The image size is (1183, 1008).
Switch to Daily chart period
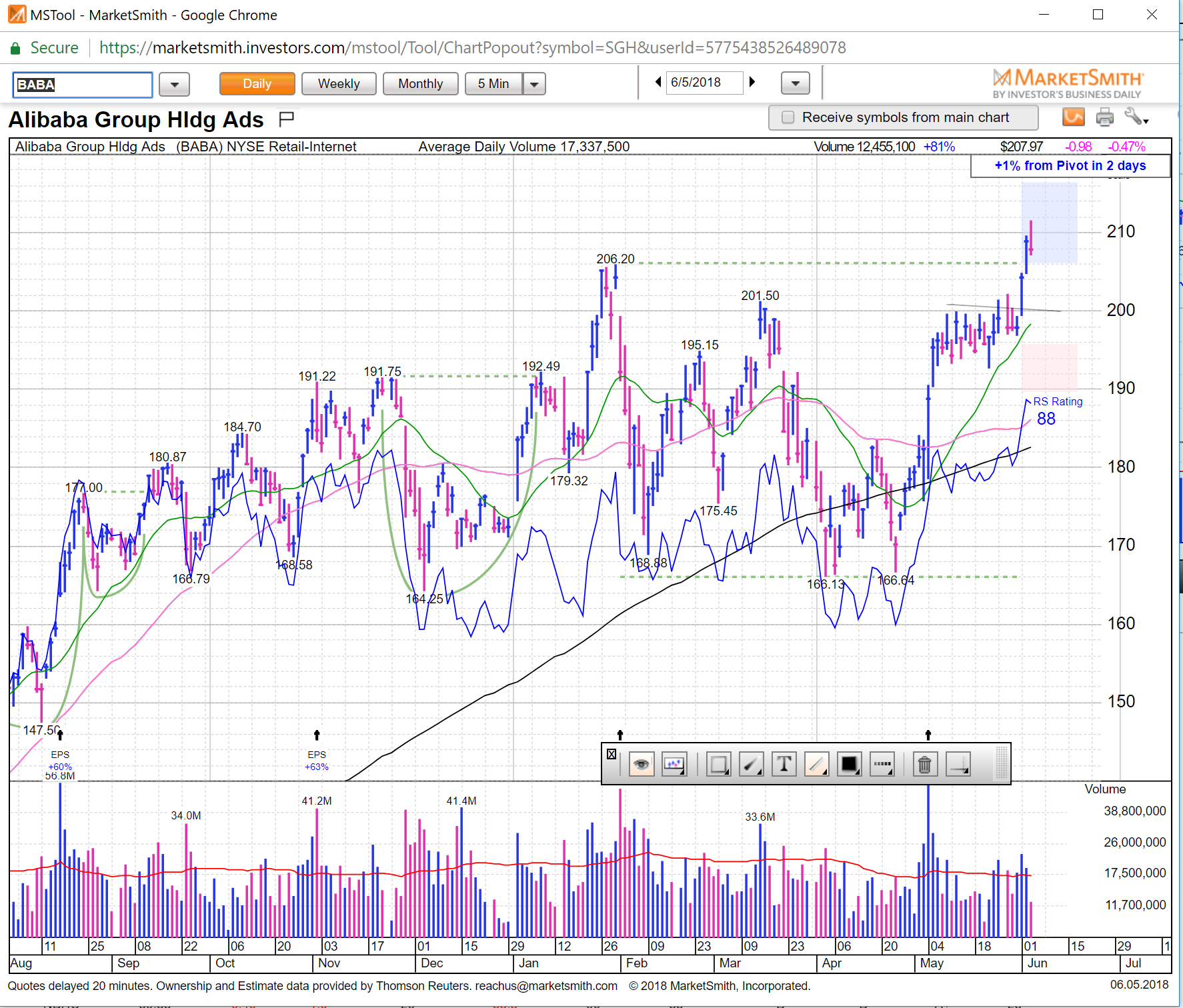tap(257, 83)
